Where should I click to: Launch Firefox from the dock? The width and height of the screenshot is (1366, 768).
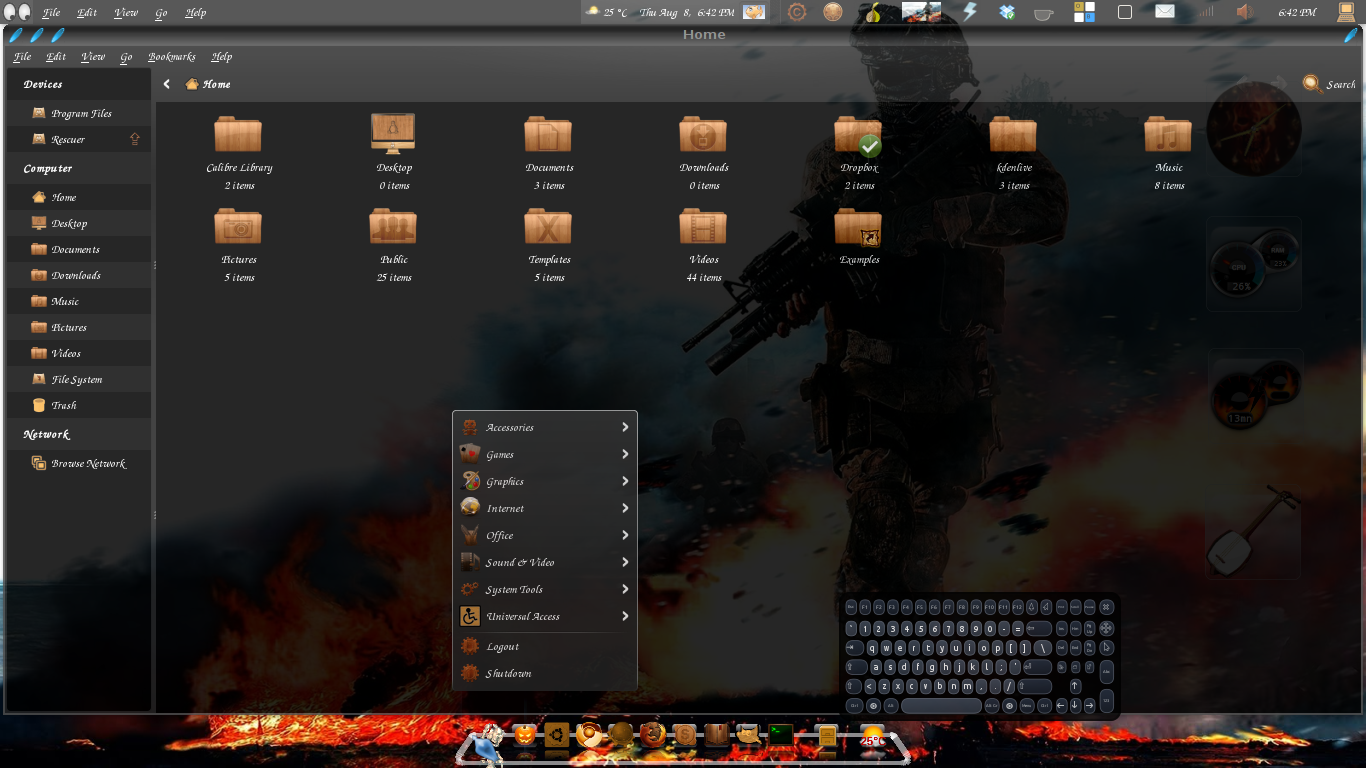pos(653,736)
